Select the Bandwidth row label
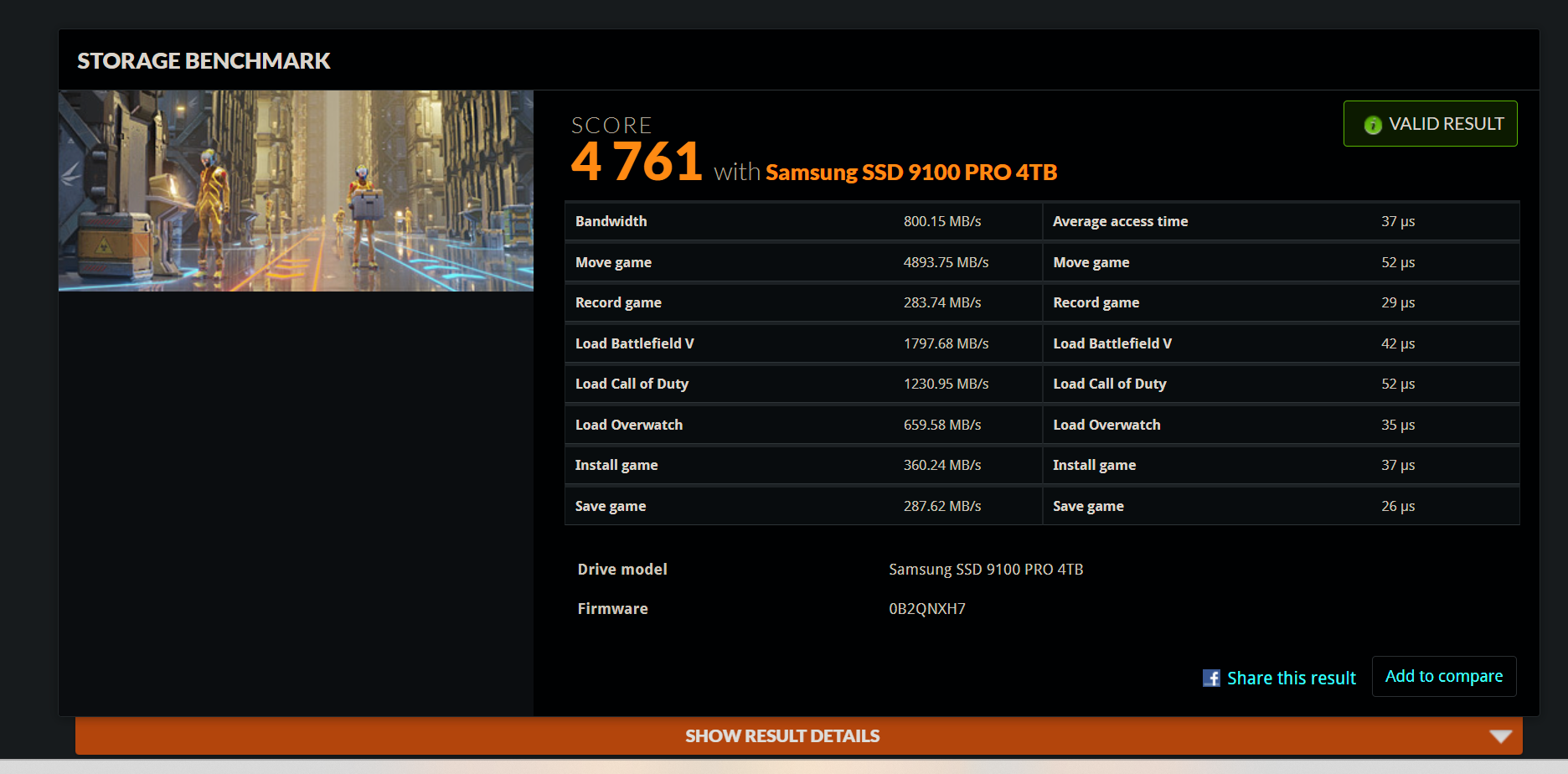 [x=611, y=221]
